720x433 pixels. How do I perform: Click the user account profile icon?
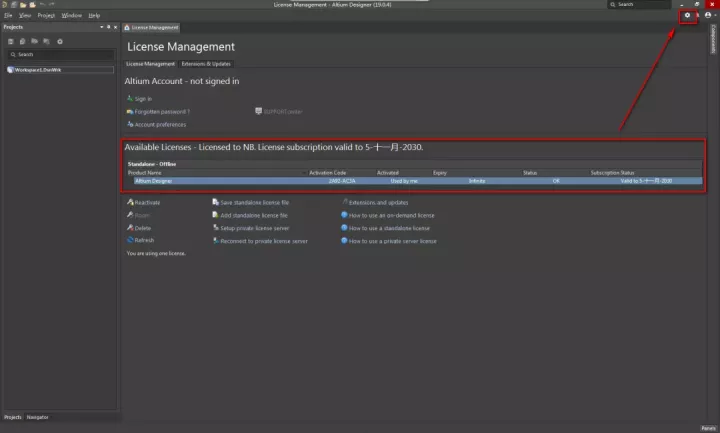707,15
